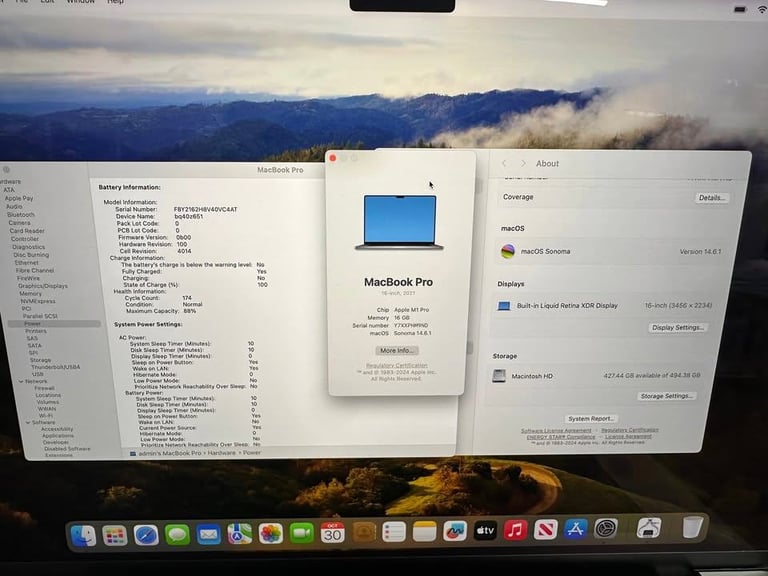Viewport: 768px width, 576px height.
Task: Select Applications under Software
Action: click(58, 436)
